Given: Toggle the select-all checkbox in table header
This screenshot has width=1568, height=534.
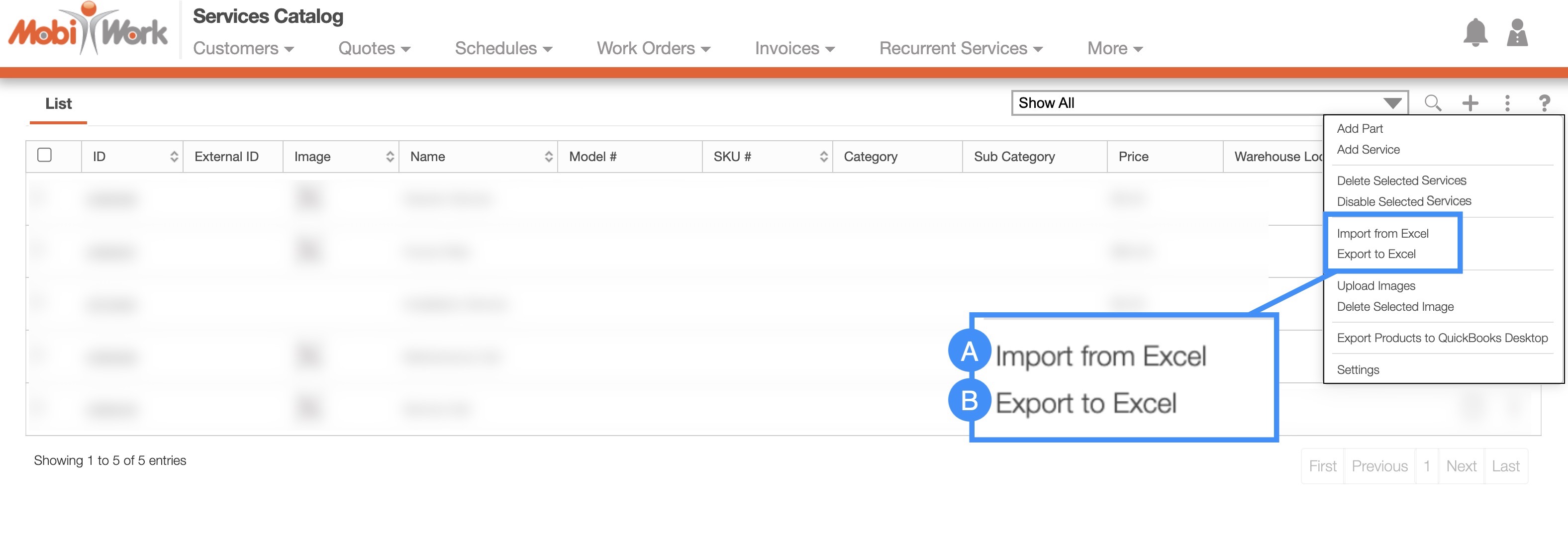Looking at the screenshot, I should pyautogui.click(x=44, y=155).
